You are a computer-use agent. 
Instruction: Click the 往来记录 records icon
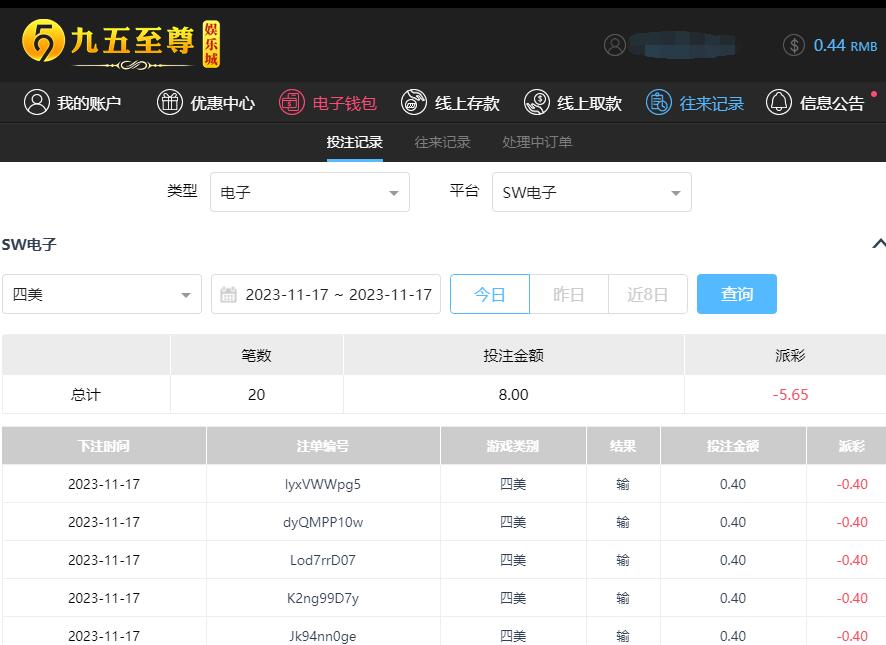[x=659, y=102]
